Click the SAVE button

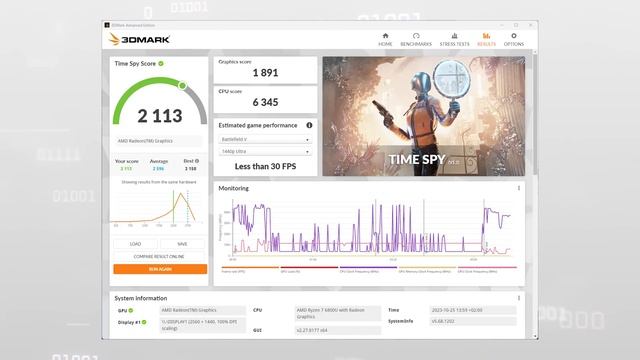pos(182,244)
